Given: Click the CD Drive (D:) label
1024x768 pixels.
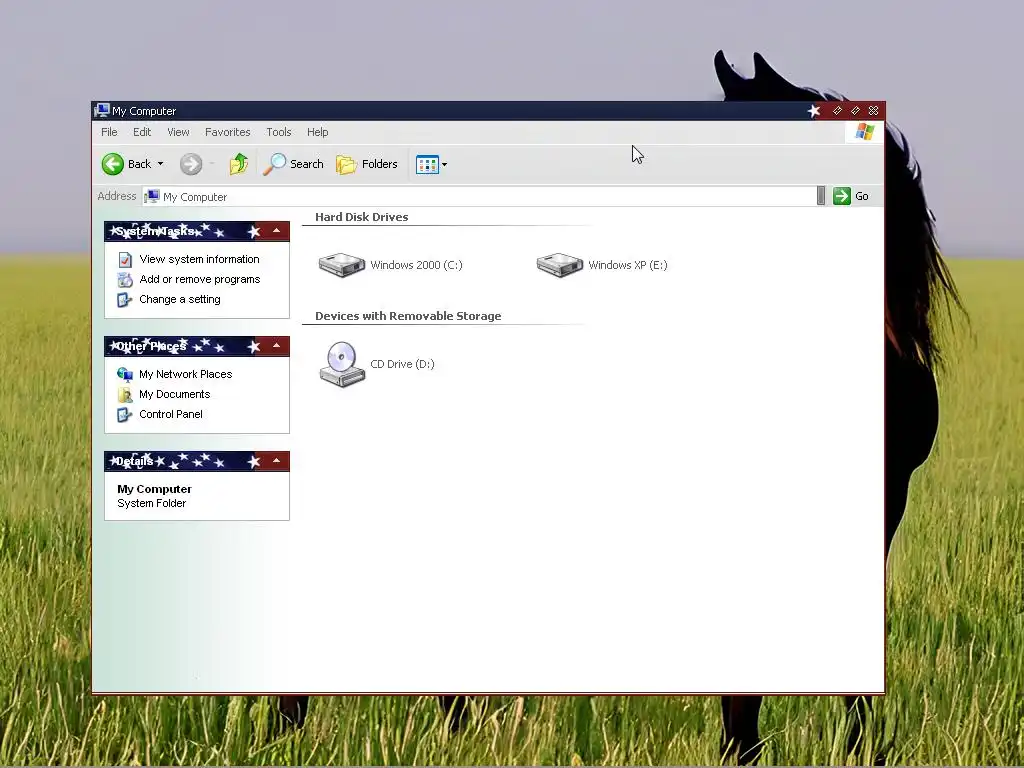Looking at the screenshot, I should coord(402,364).
